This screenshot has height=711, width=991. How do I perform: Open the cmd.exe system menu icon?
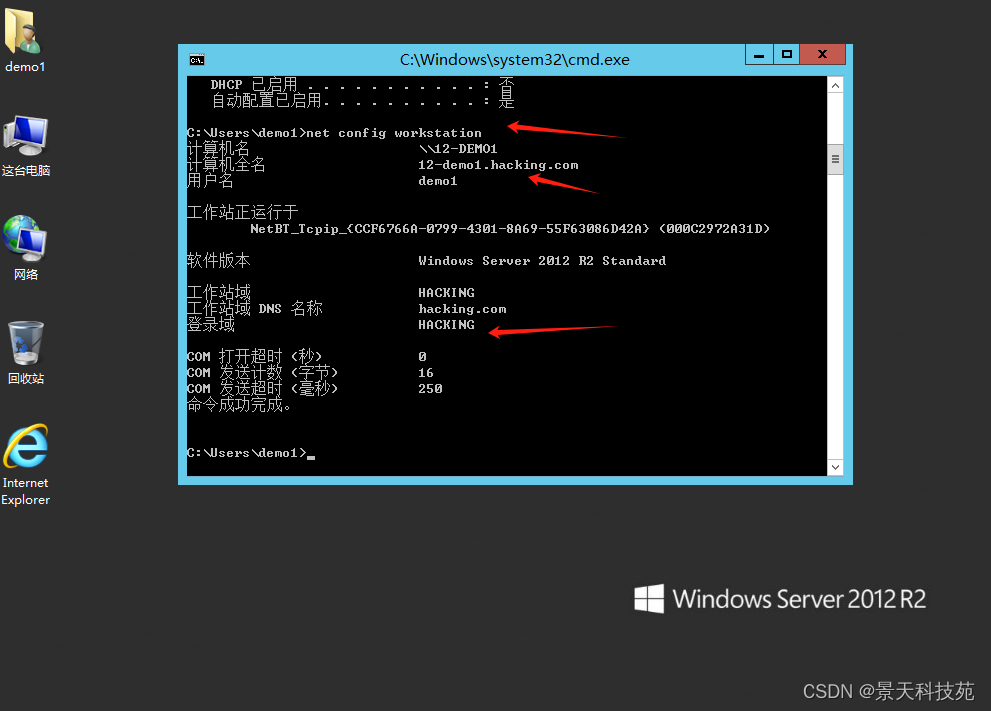tap(197, 60)
